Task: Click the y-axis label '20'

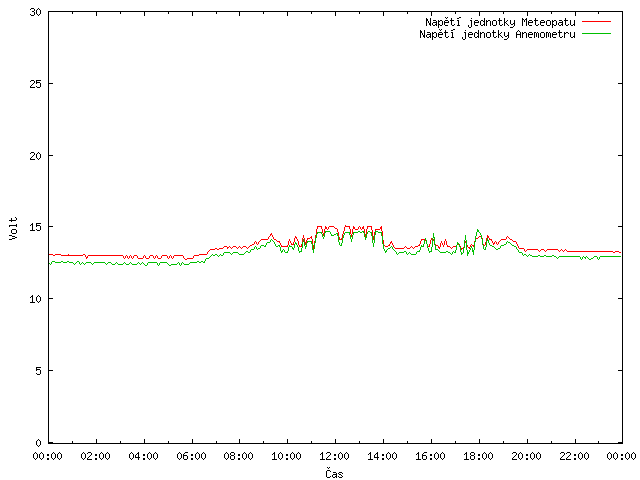Action: [36, 156]
